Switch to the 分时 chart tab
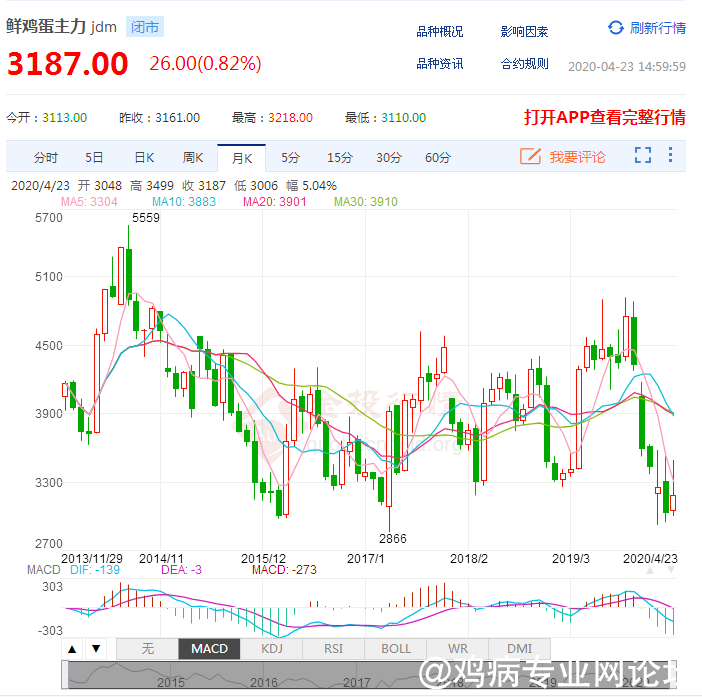The image size is (702, 697). pos(46,158)
